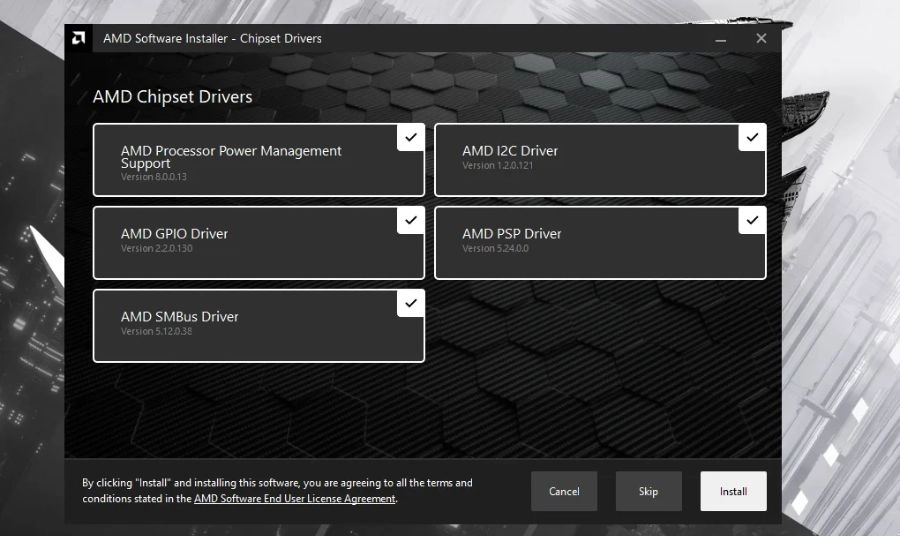This screenshot has width=900, height=536.
Task: Minimize the AMD Software Installer window
Action: click(720, 39)
